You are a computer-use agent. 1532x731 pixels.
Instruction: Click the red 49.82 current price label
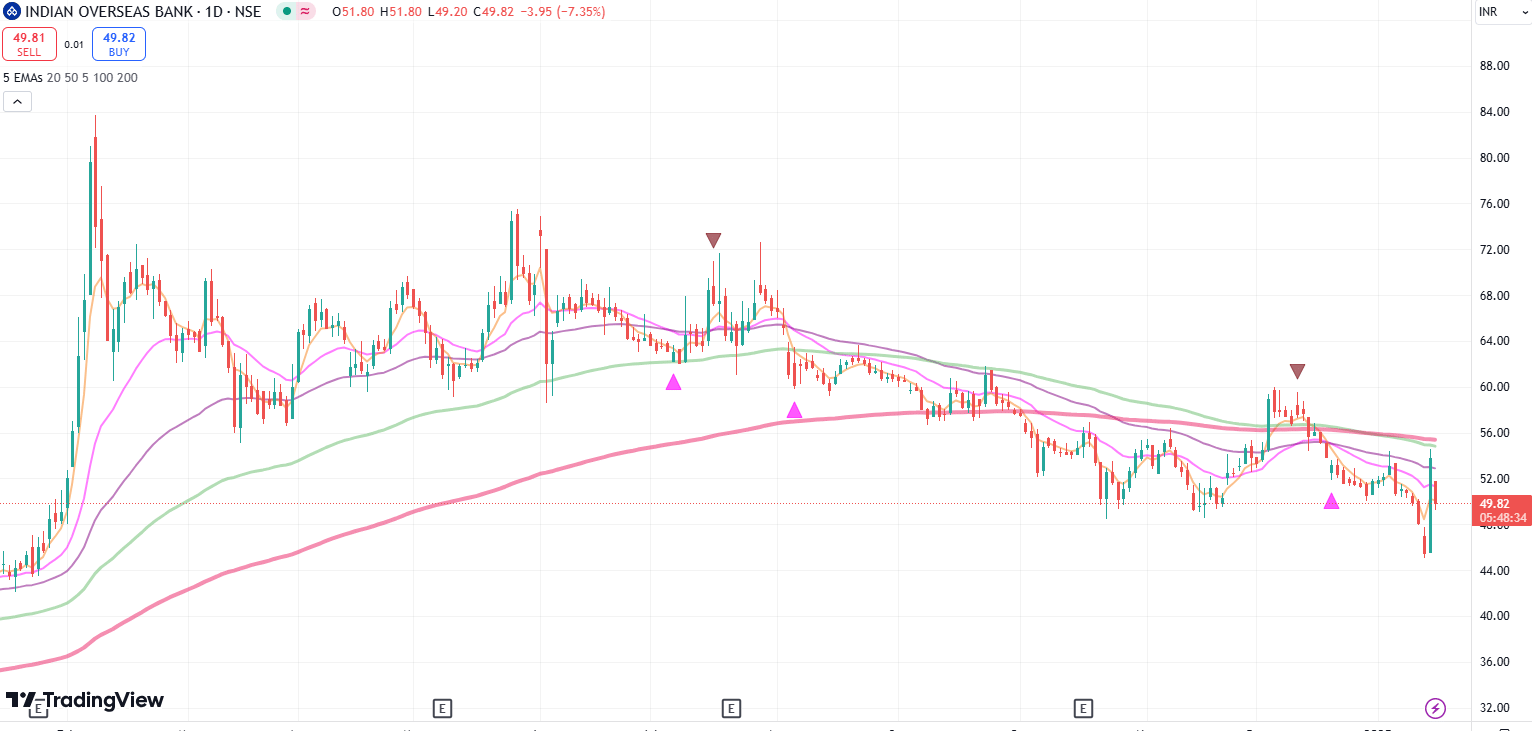[1502, 510]
